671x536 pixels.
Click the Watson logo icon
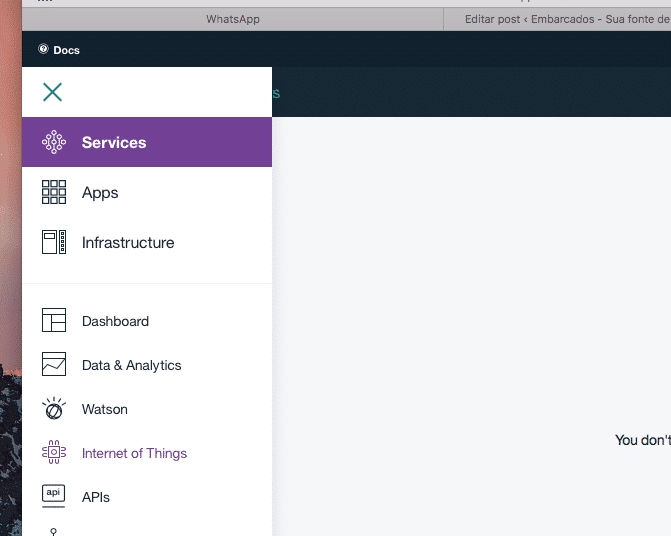click(x=54, y=409)
